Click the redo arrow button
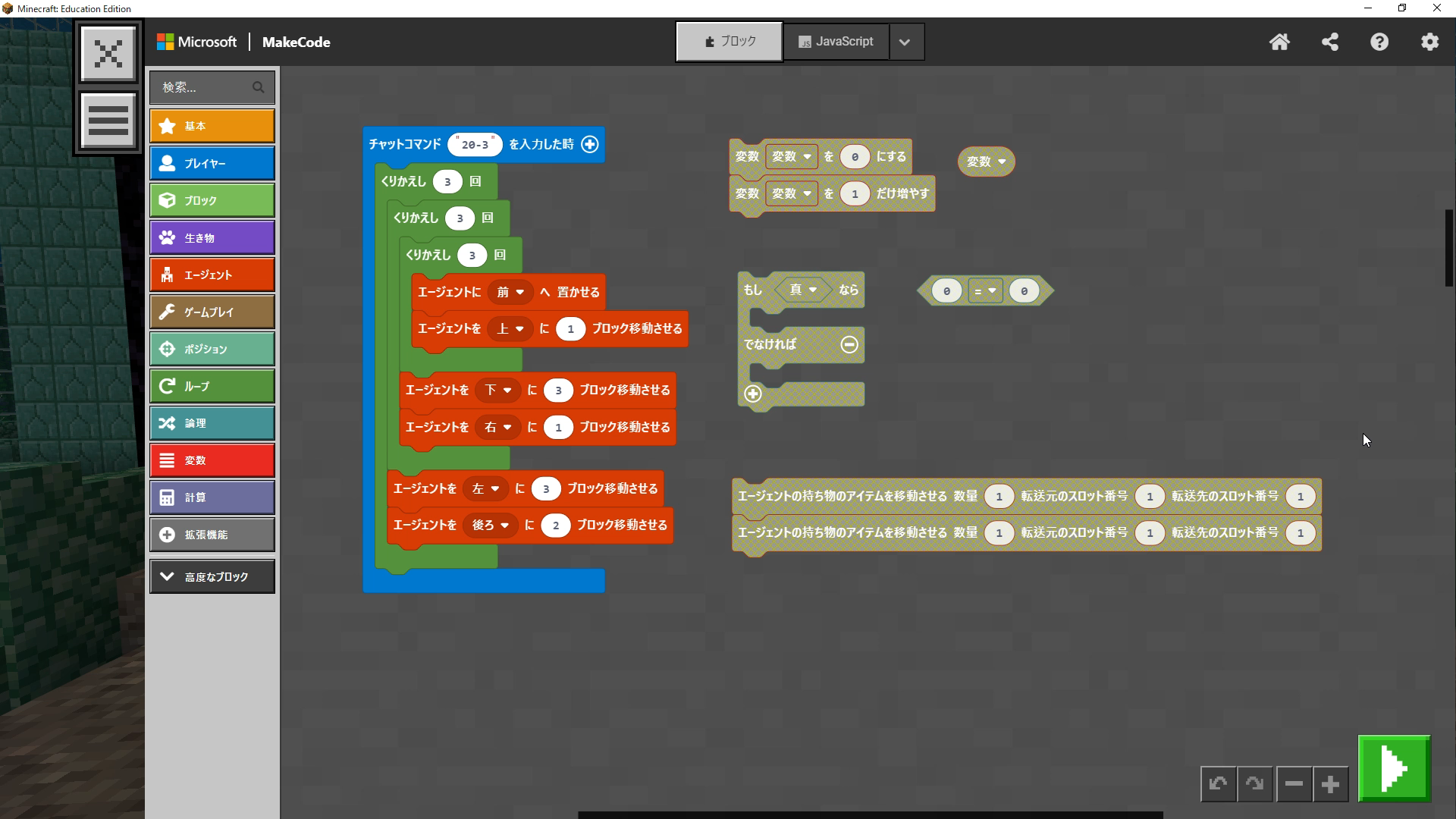 point(1255,784)
